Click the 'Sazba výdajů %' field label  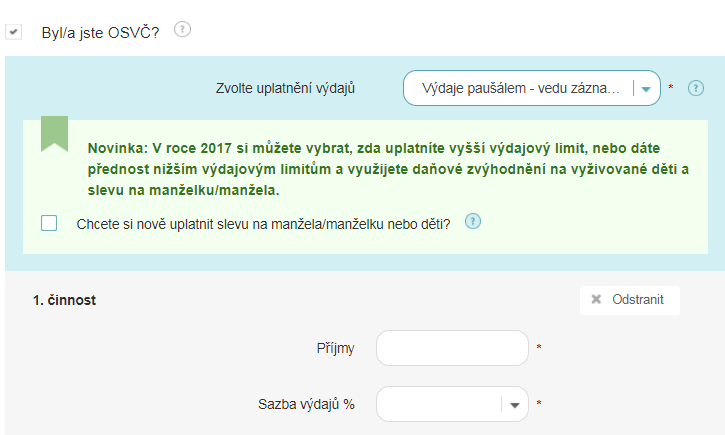click(307, 404)
